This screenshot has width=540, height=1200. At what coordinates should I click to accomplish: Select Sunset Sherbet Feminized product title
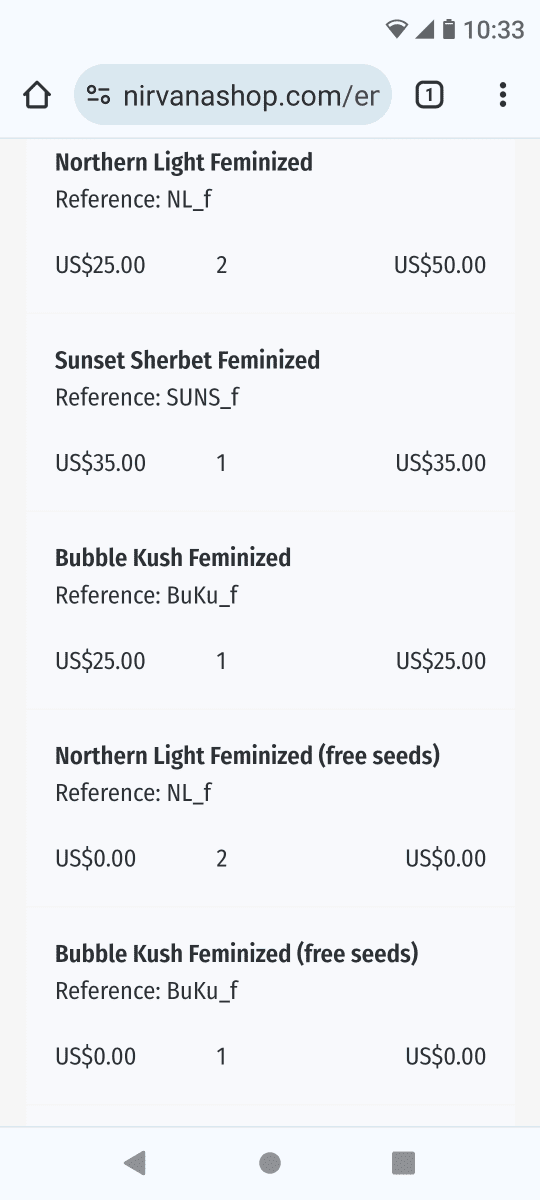tap(188, 360)
